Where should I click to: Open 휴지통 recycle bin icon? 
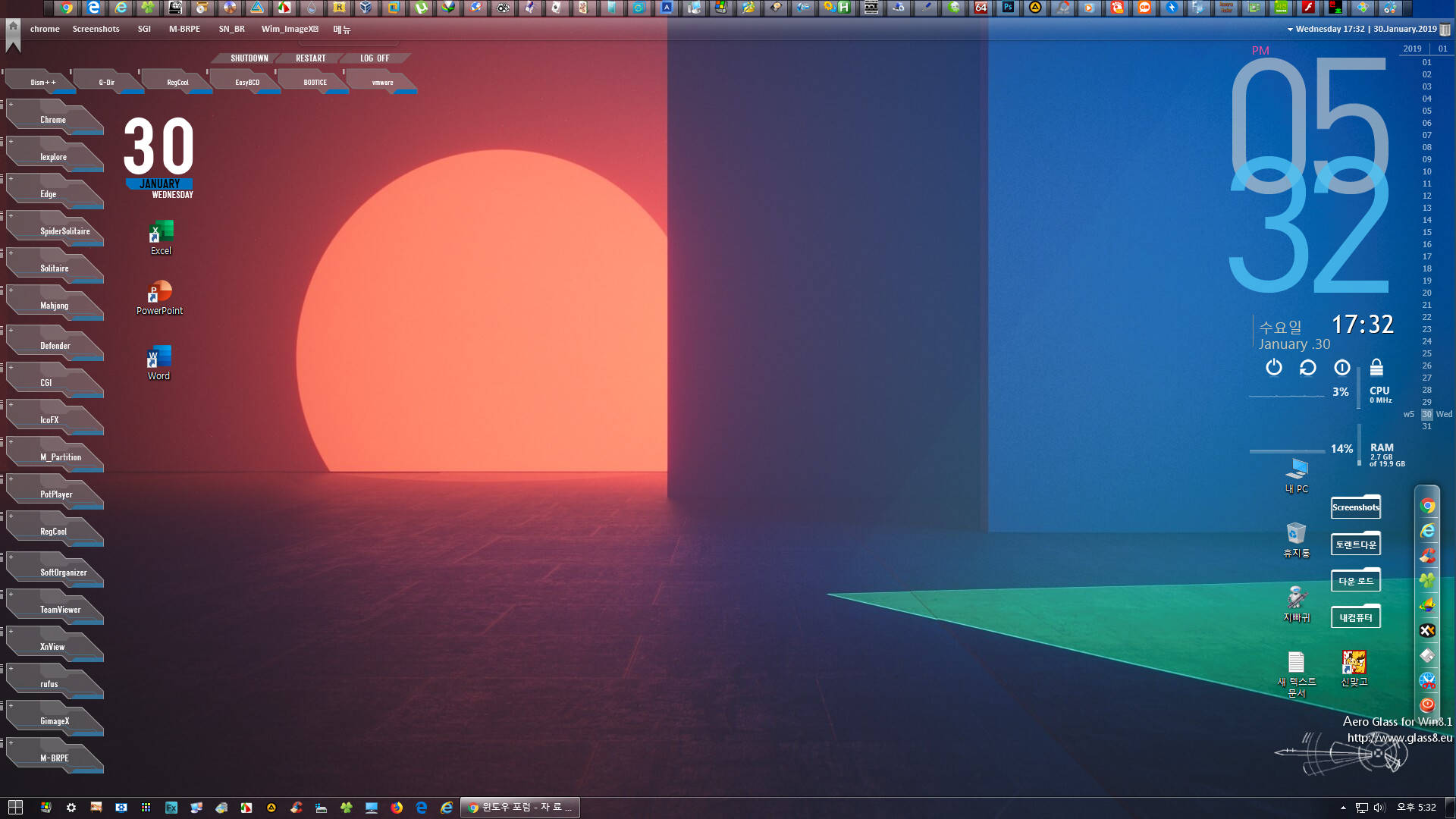[x=1297, y=540]
